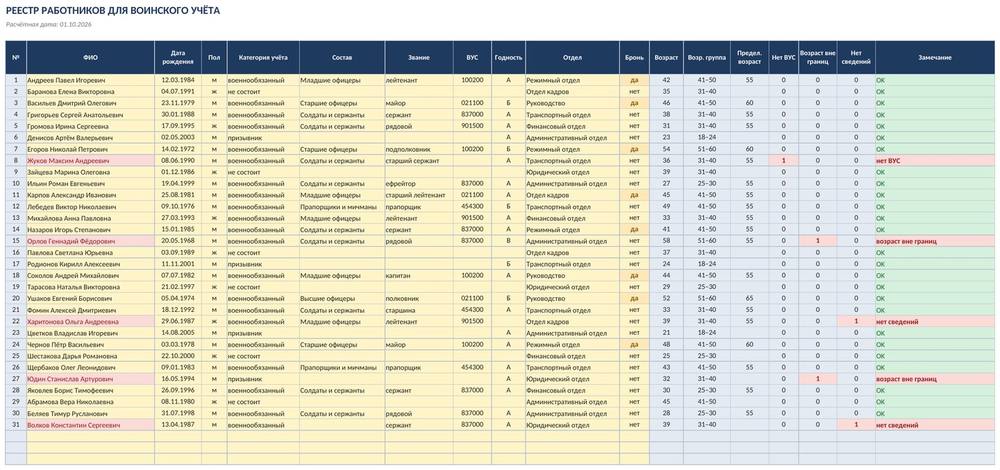This screenshot has height=470, width=1000.
Task: Select the age value '58'
Action: (666, 241)
